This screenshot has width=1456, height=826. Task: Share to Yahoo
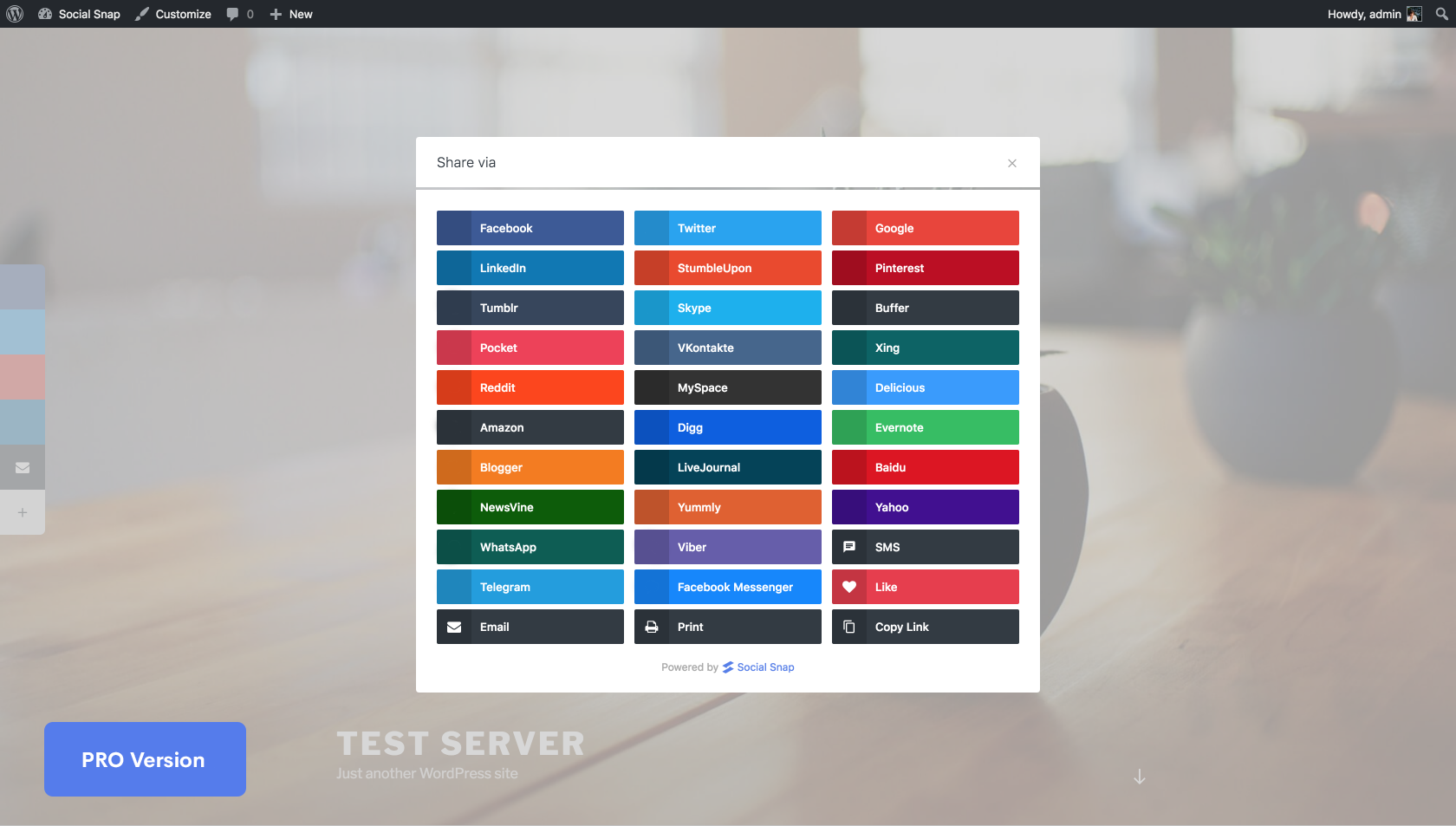pos(926,507)
